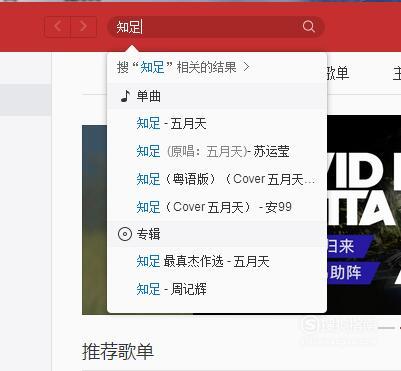Screen dimensions: 401x371
Task: Choose 知足（Cover 五月天）- 安99
Action: tap(217, 207)
